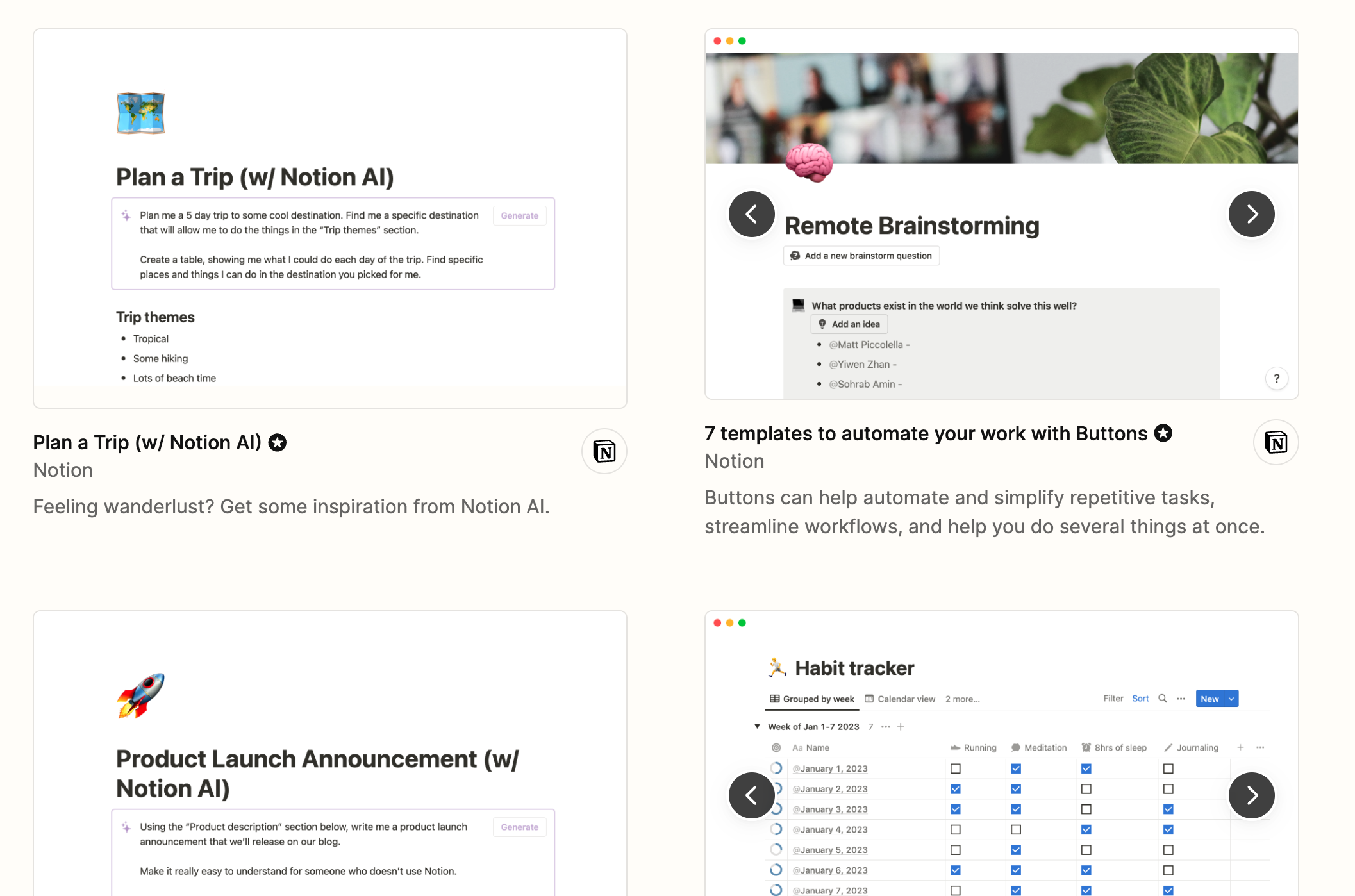1355x896 pixels.
Task: Click Generate in the Plan a Trip prompt
Action: [x=520, y=216]
